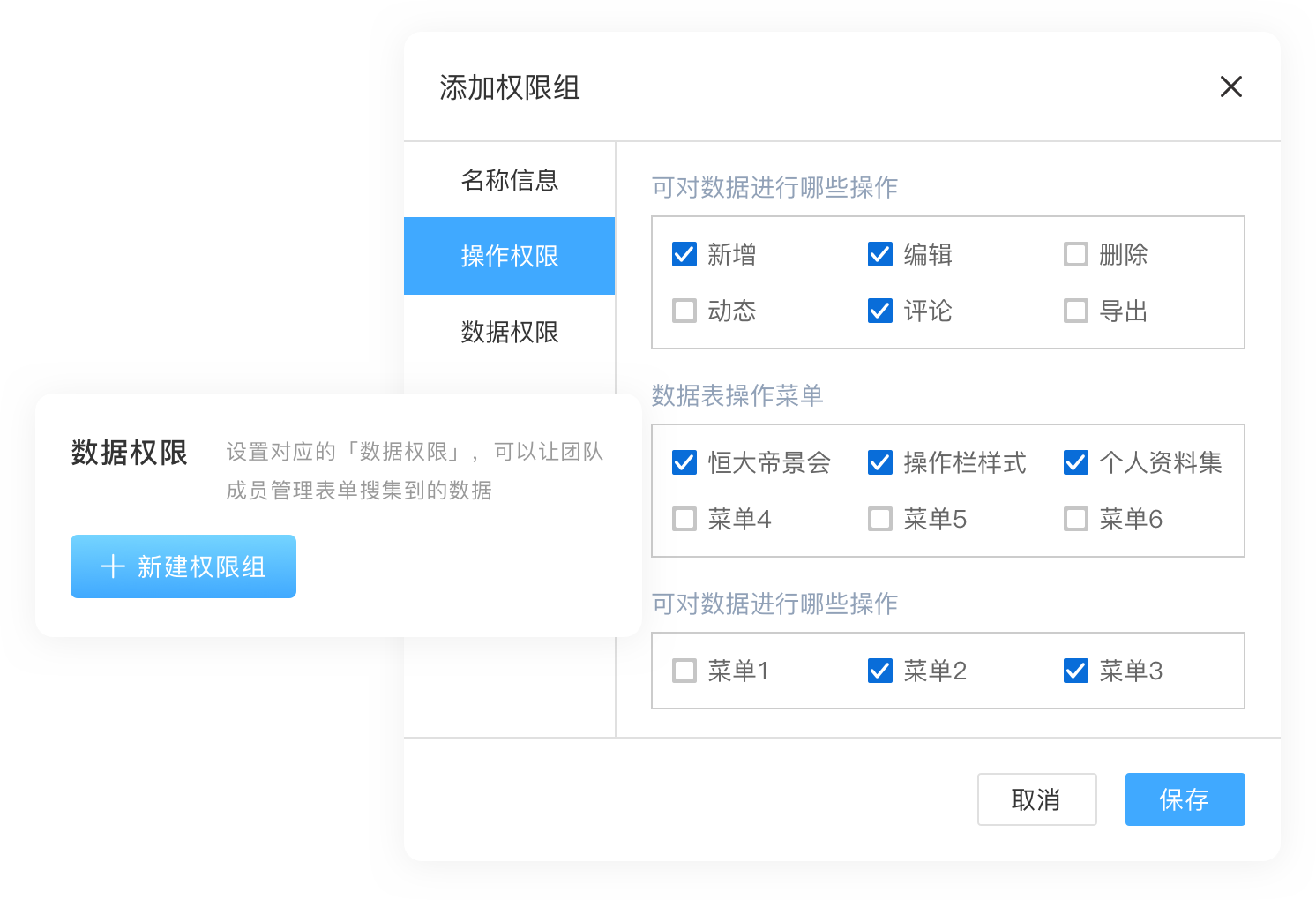The height and width of the screenshot is (900, 1316).
Task: Enable the 删除 checkbox
Action: click(1075, 254)
